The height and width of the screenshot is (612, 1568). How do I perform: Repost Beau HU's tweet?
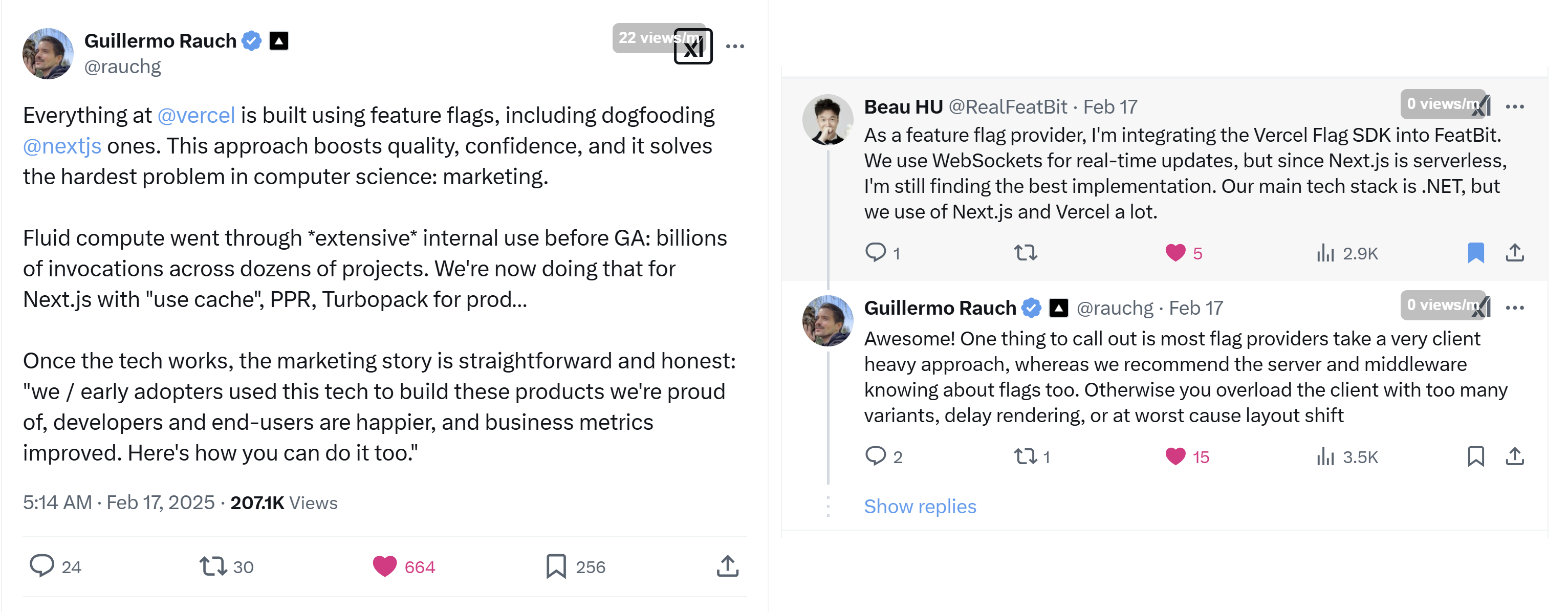point(1026,252)
